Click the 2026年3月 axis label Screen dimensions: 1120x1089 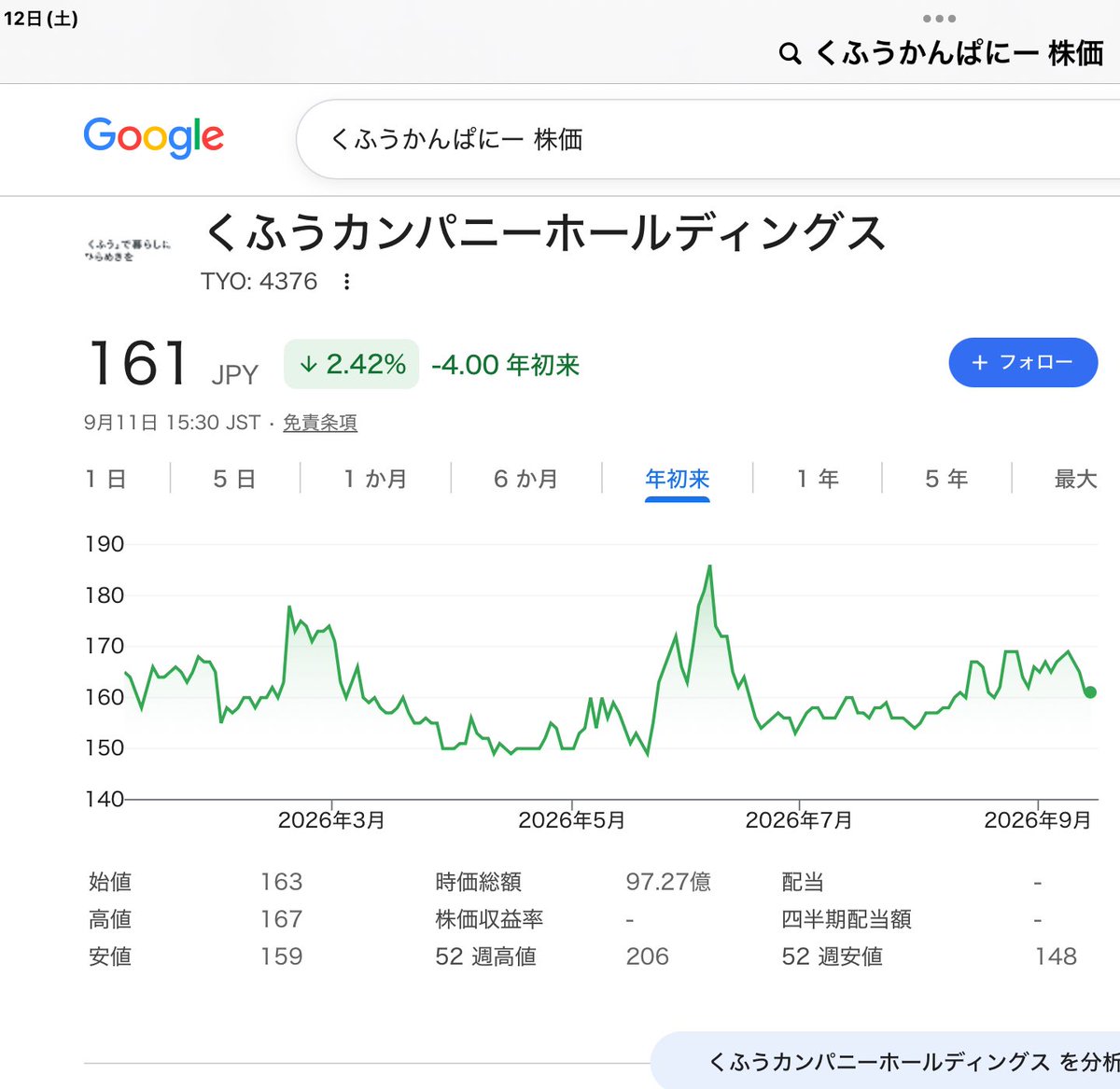(x=331, y=820)
